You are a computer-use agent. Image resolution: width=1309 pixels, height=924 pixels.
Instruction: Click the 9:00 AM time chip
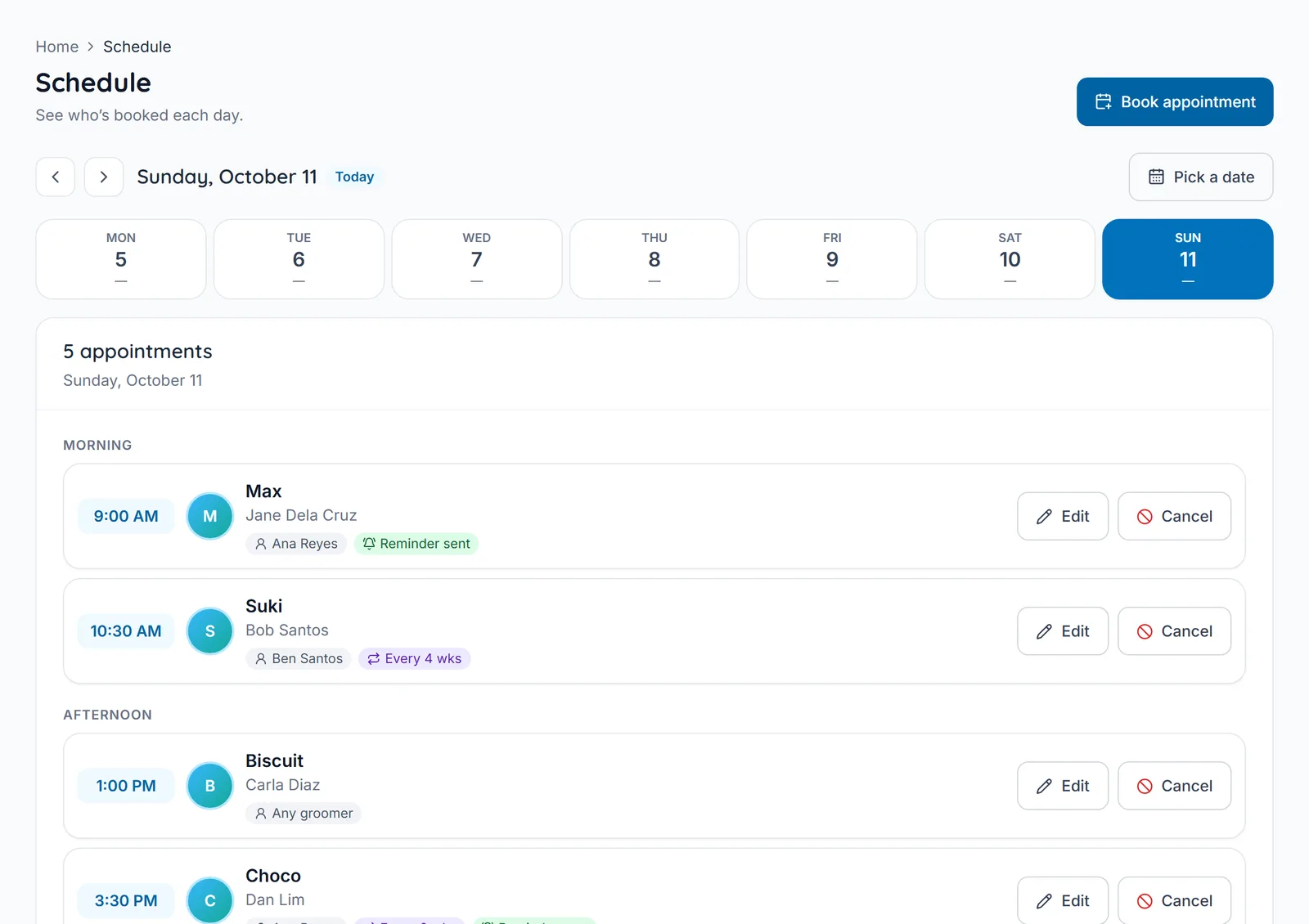[126, 516]
